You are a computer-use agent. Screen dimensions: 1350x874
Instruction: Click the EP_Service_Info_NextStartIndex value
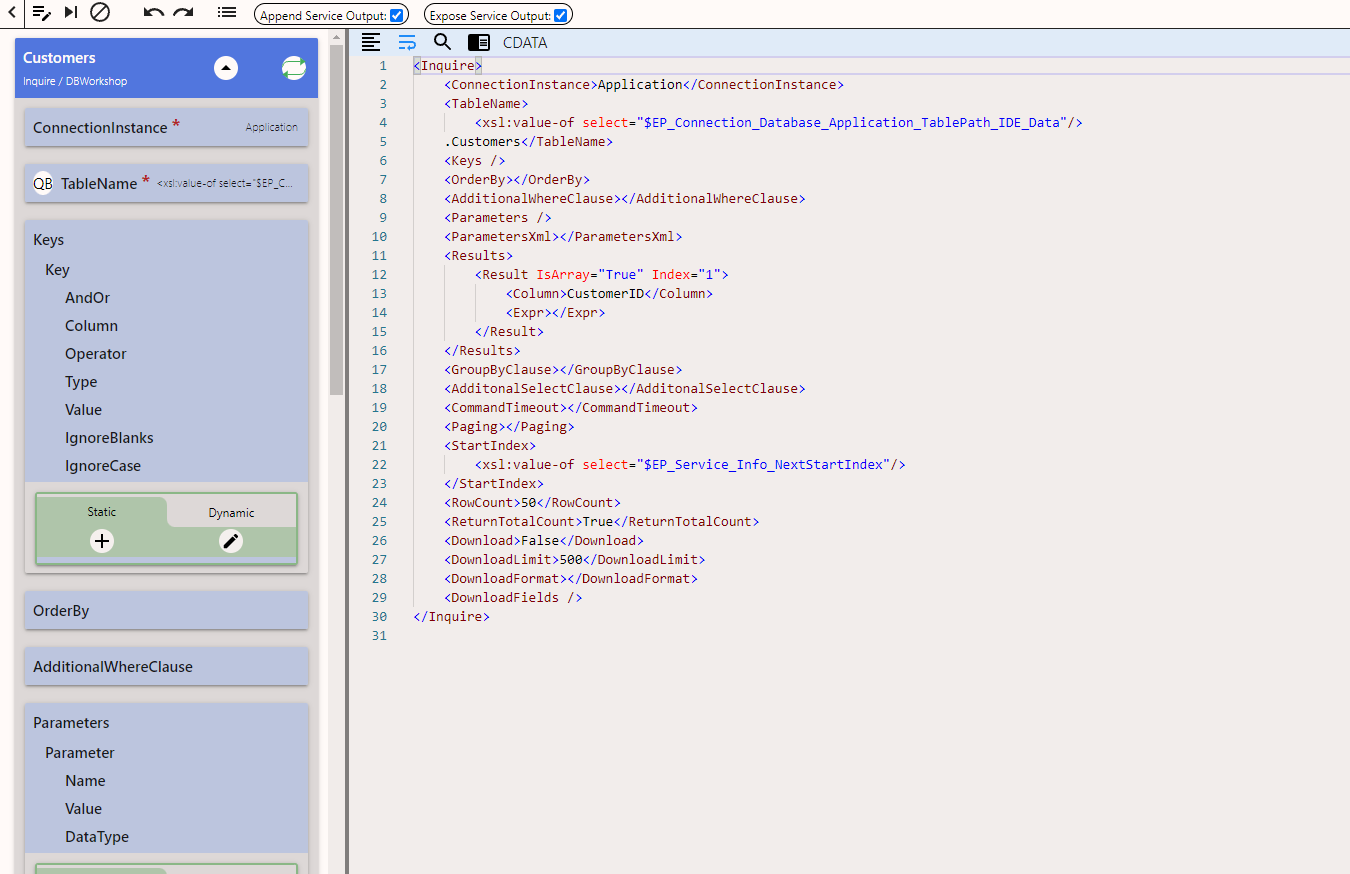[x=764, y=465]
